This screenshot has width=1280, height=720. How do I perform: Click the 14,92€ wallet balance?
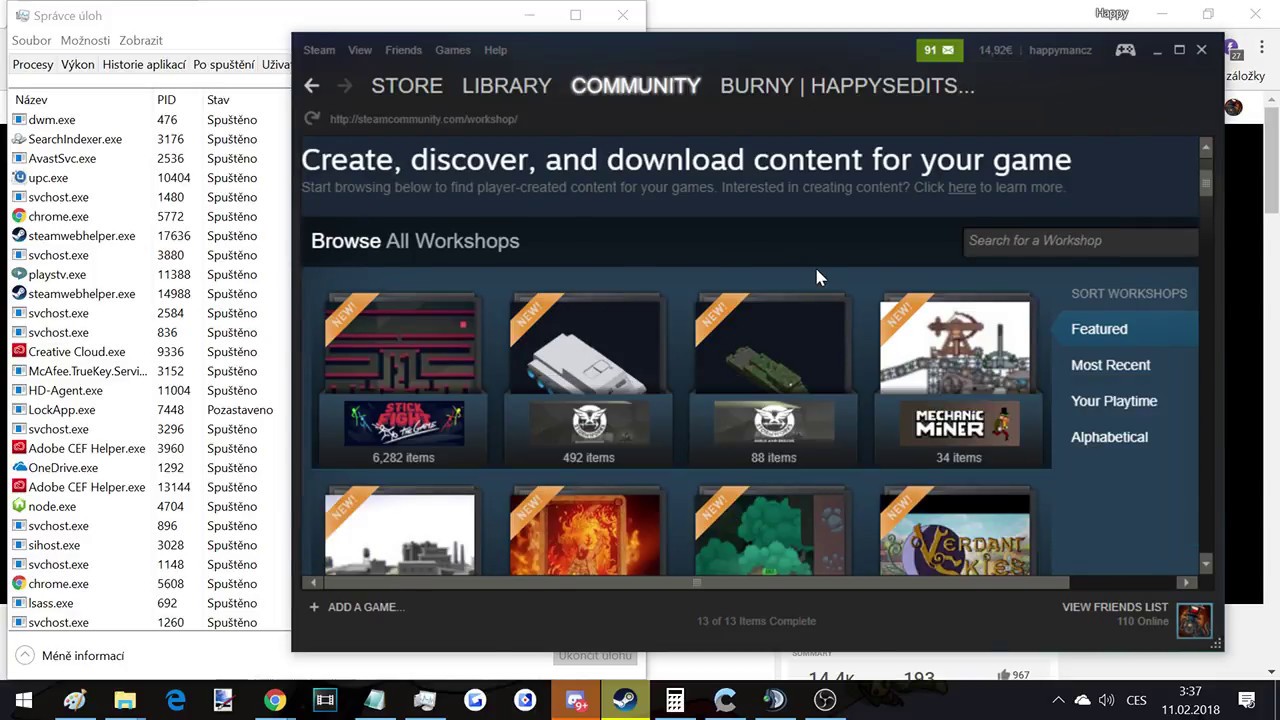[x=995, y=50]
